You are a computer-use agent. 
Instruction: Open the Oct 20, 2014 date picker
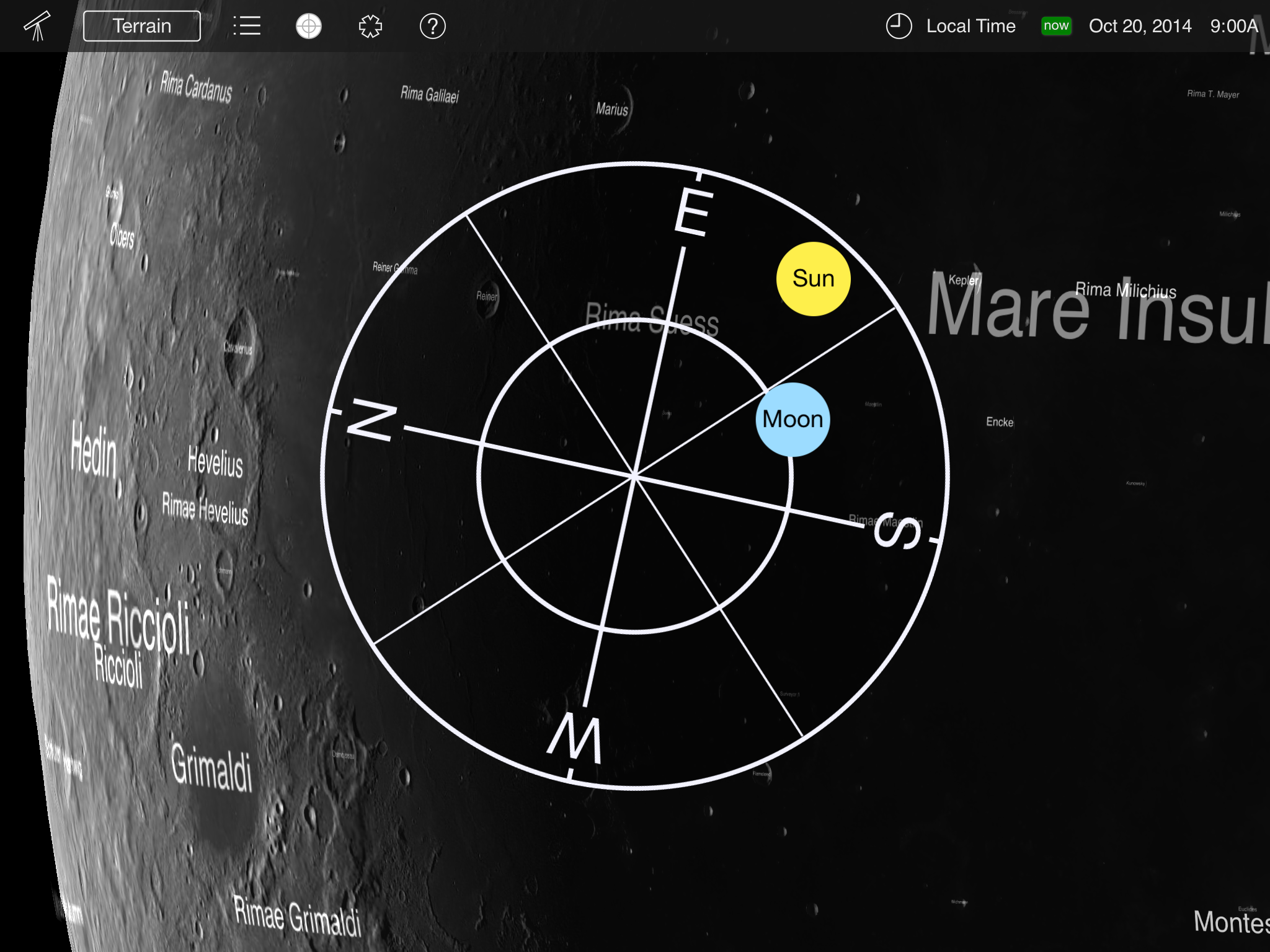click(1140, 26)
